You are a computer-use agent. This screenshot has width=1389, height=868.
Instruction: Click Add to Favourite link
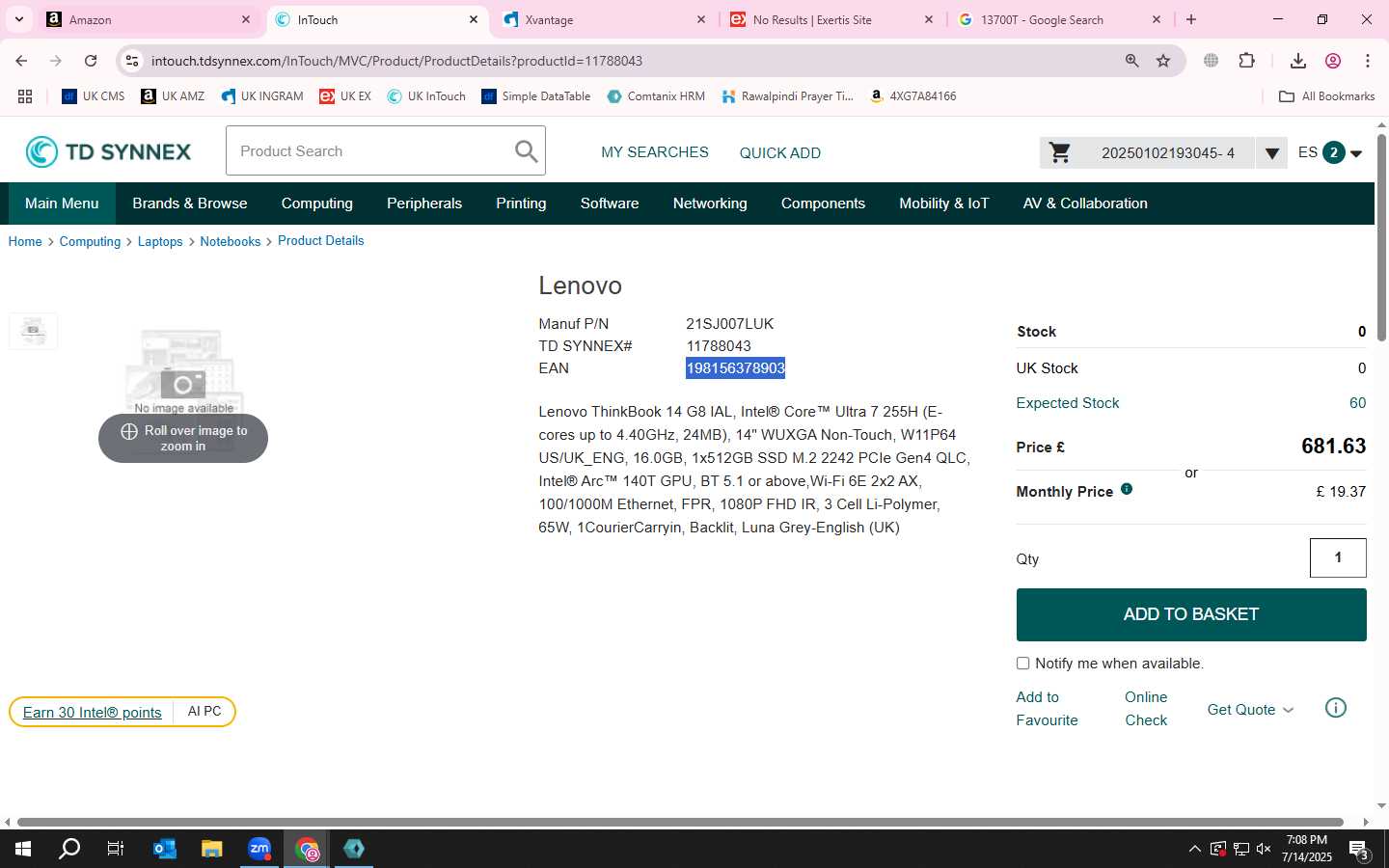pyautogui.click(x=1047, y=709)
